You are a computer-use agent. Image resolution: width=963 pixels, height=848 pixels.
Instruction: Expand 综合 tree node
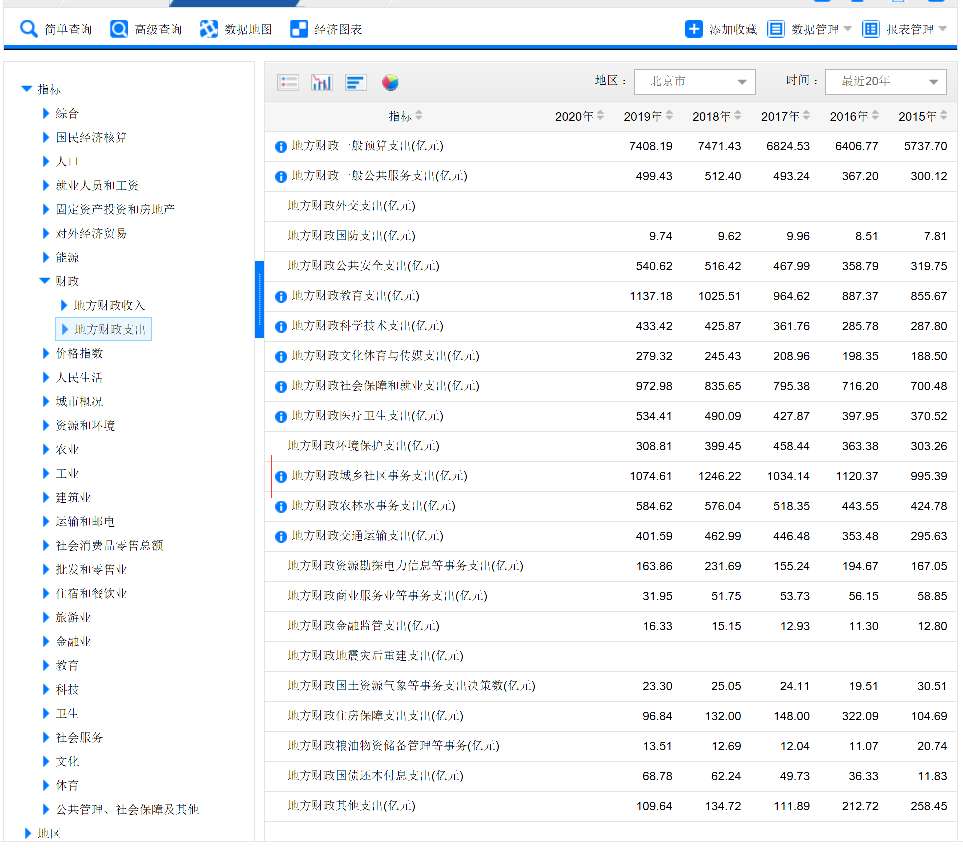click(x=45, y=113)
